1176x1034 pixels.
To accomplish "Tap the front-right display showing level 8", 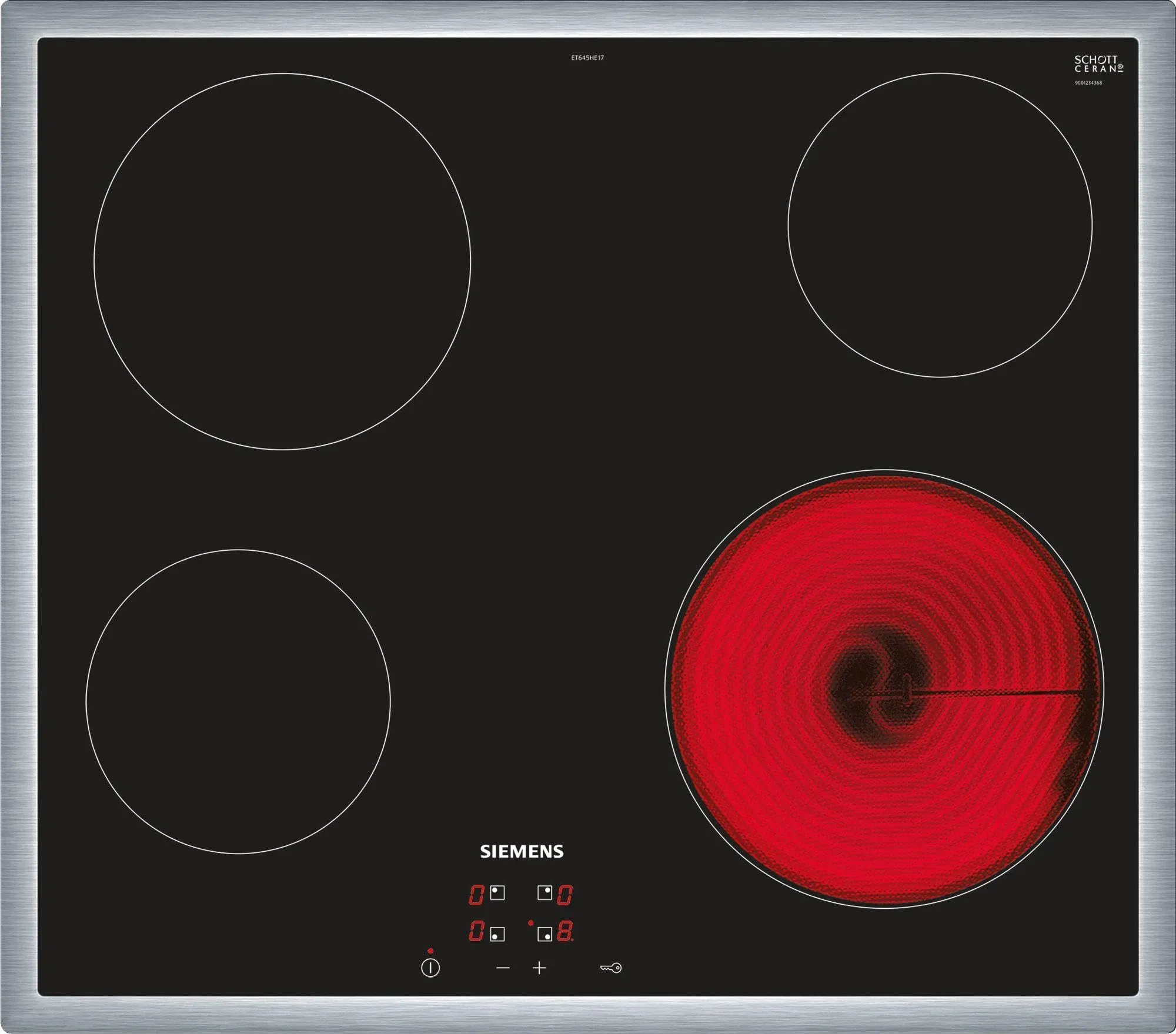I will pyautogui.click(x=565, y=932).
